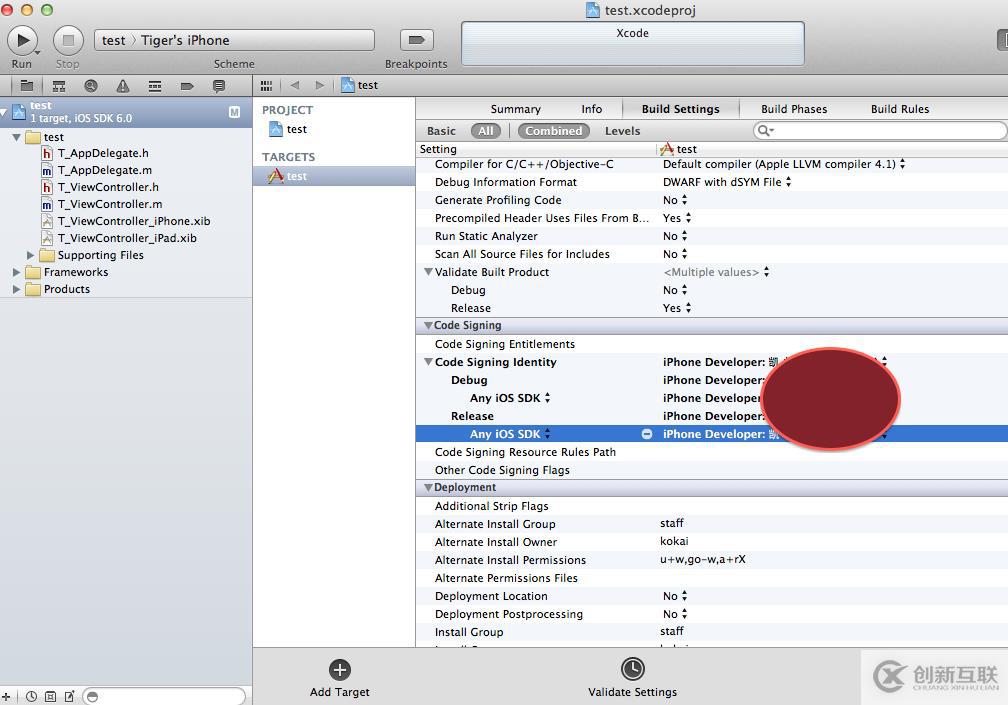Viewport: 1008px width, 705px height.
Task: Open the Log navigator icon
Action: click(x=219, y=85)
